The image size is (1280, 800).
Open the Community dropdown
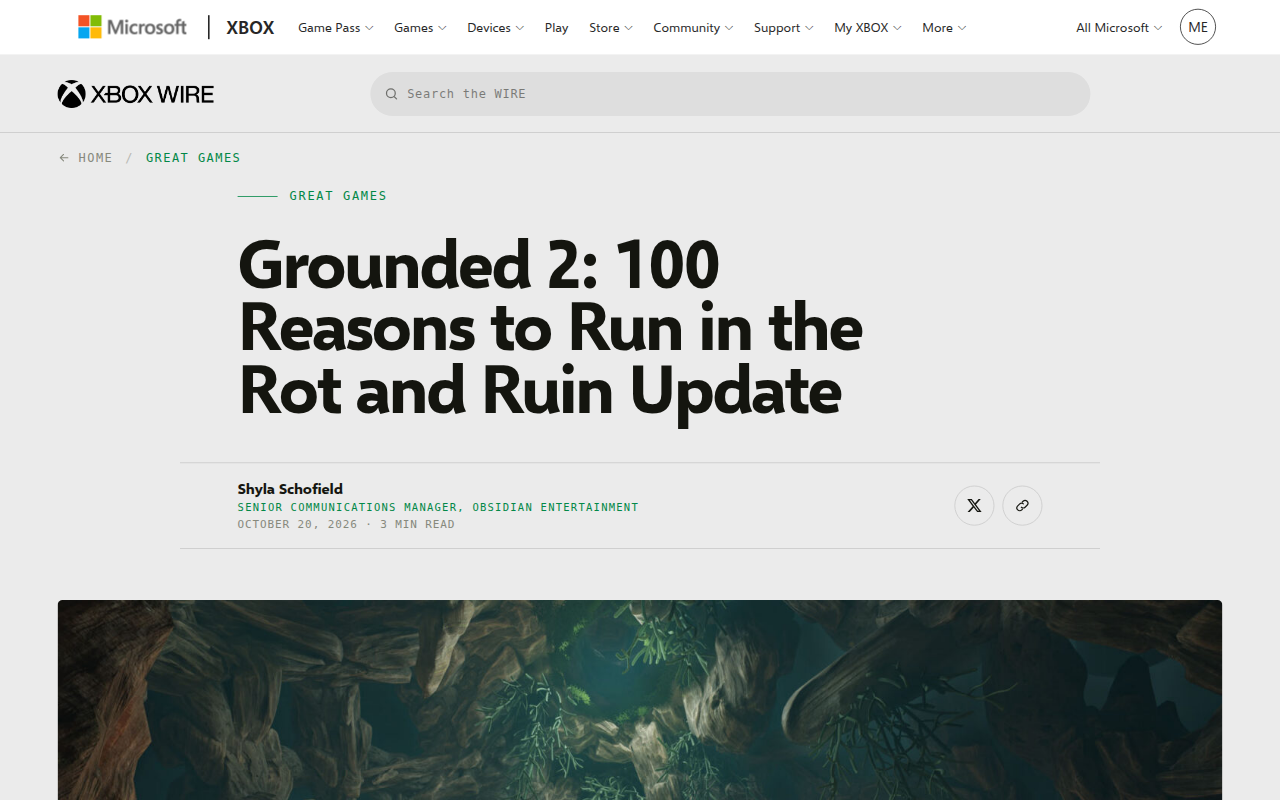coord(693,28)
